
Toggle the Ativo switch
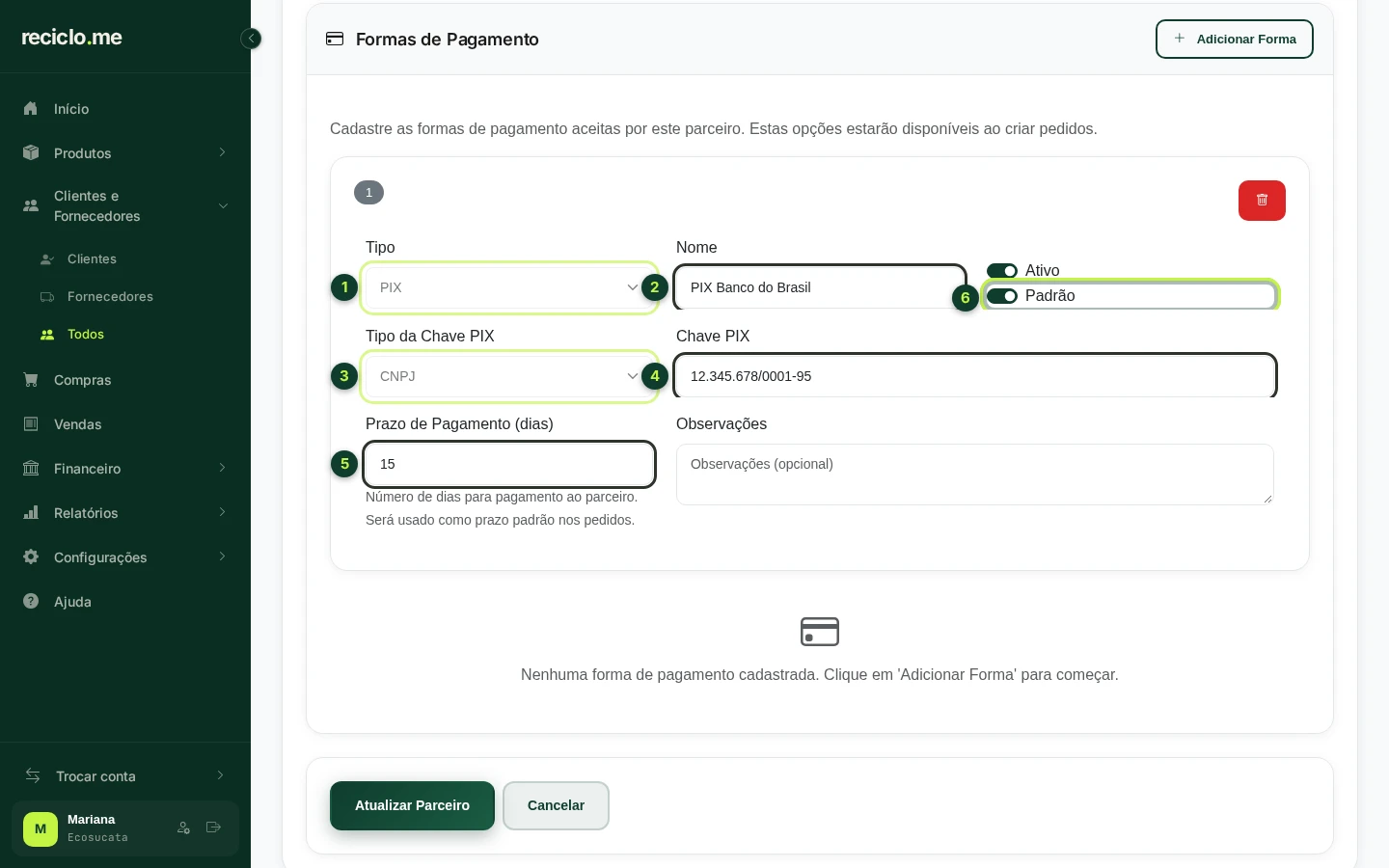1002,271
